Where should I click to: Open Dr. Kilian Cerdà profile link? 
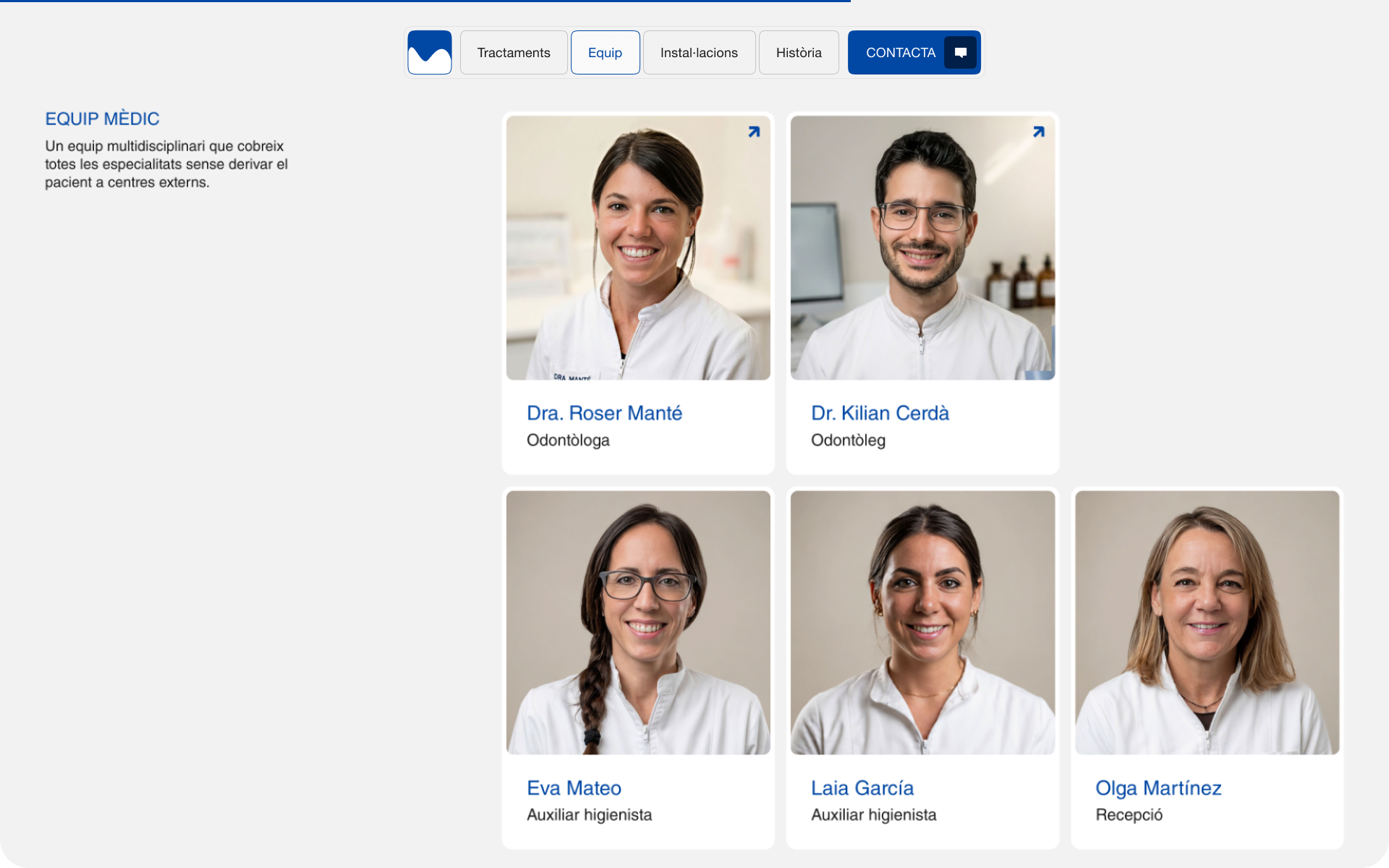pos(880,413)
